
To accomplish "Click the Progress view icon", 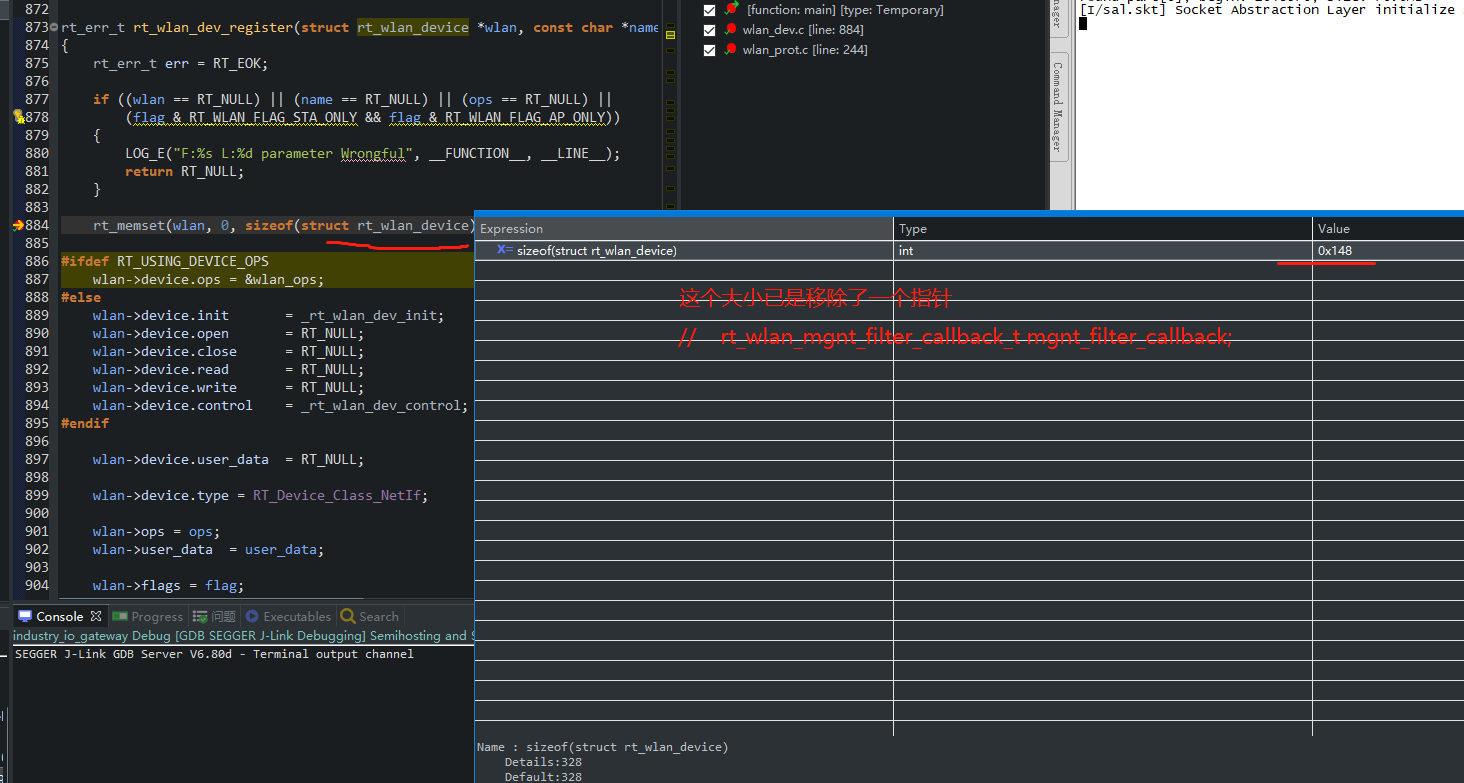I will click(x=122, y=616).
